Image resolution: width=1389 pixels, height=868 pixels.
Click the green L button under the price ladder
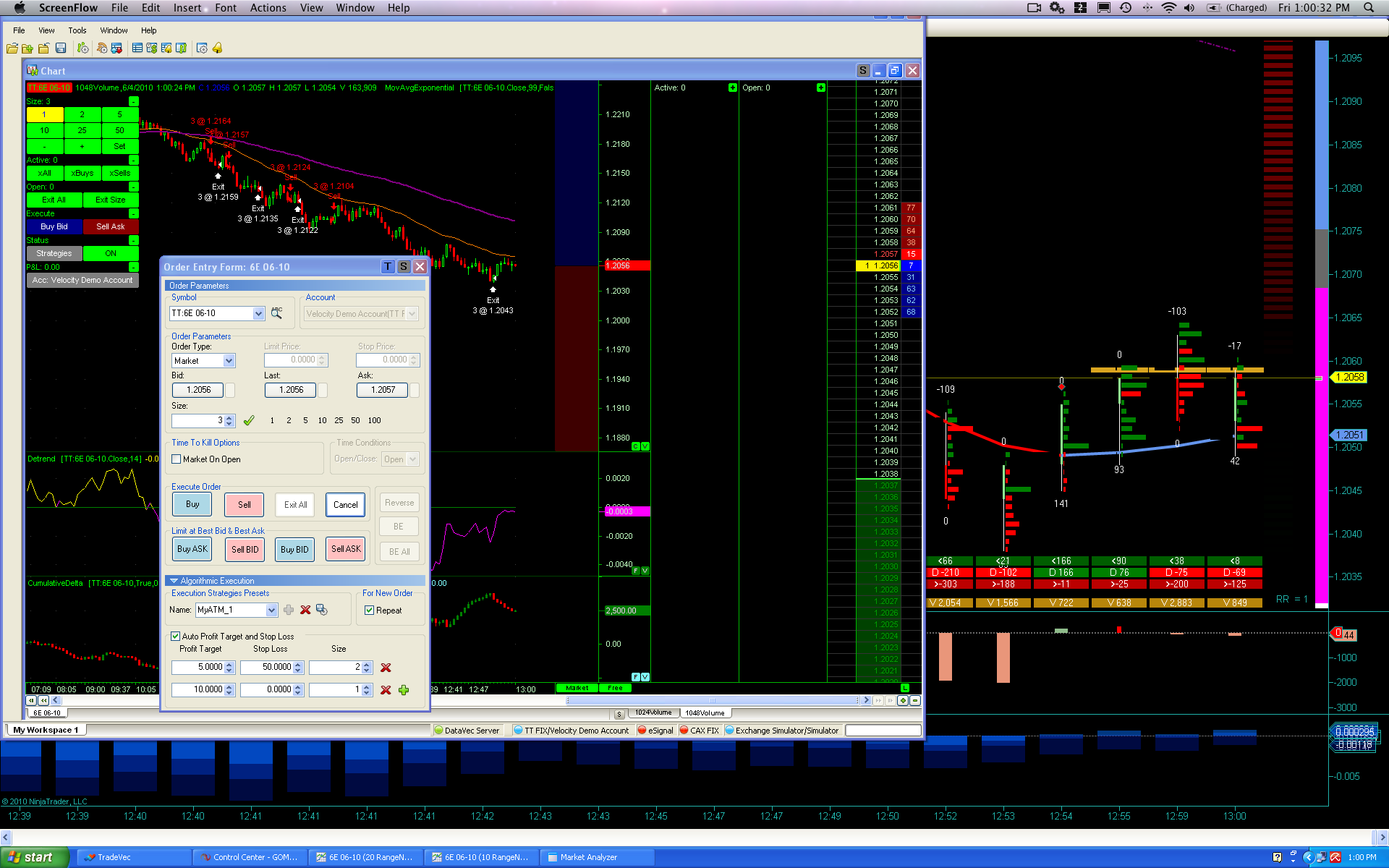(x=905, y=688)
